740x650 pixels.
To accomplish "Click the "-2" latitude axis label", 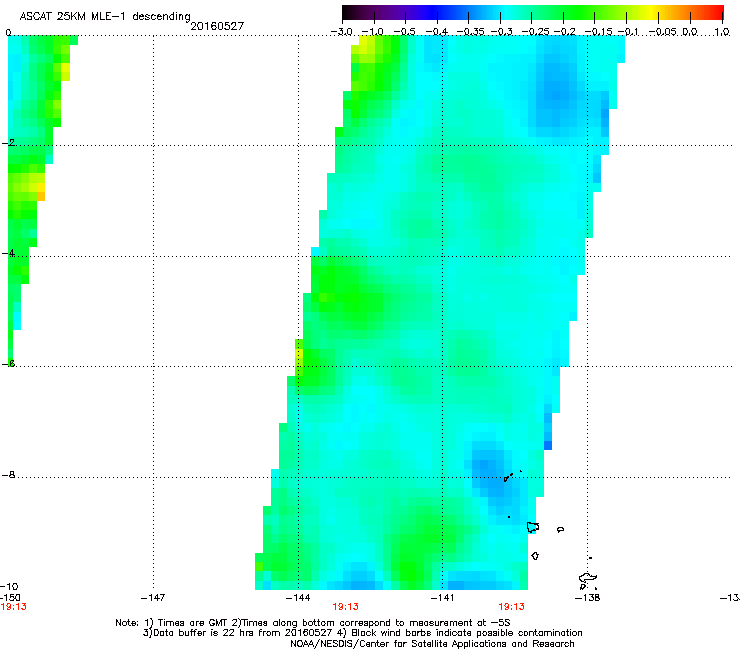I will pos(8,143).
